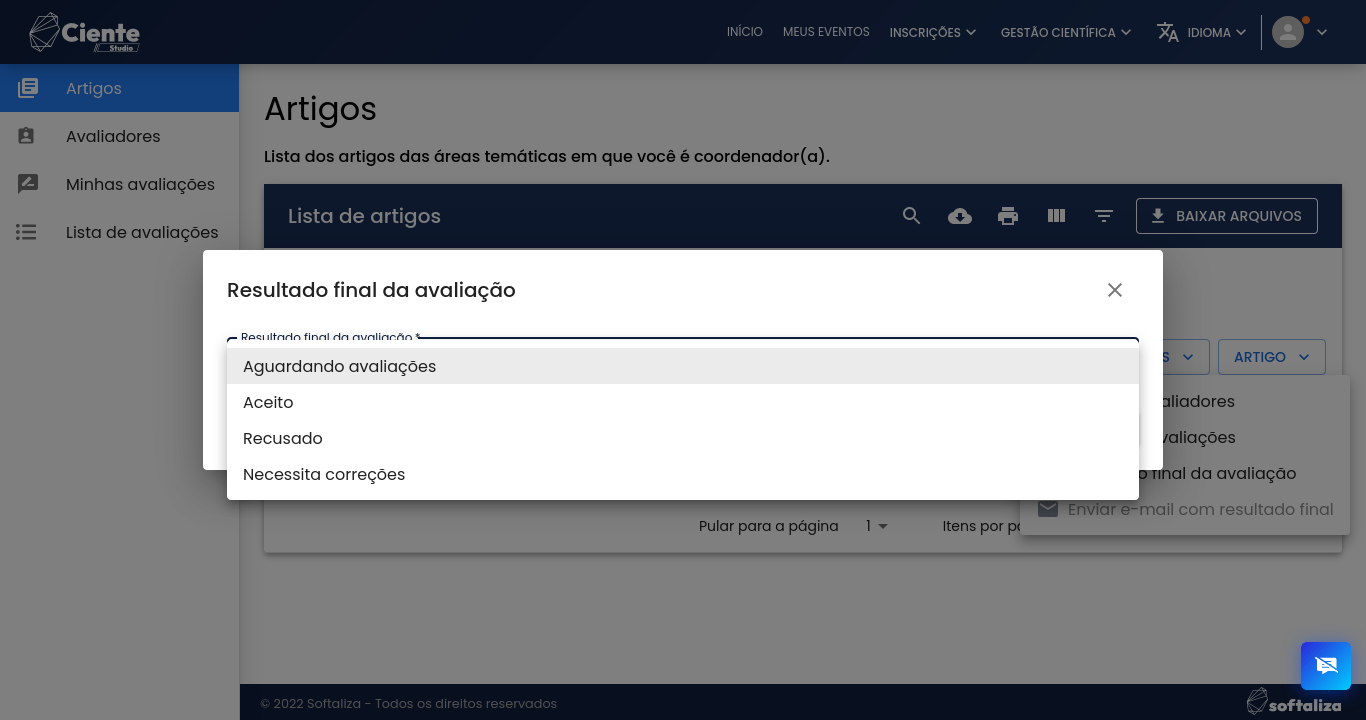Open the Avaliadores sidebar link
The image size is (1366, 720).
click(113, 136)
